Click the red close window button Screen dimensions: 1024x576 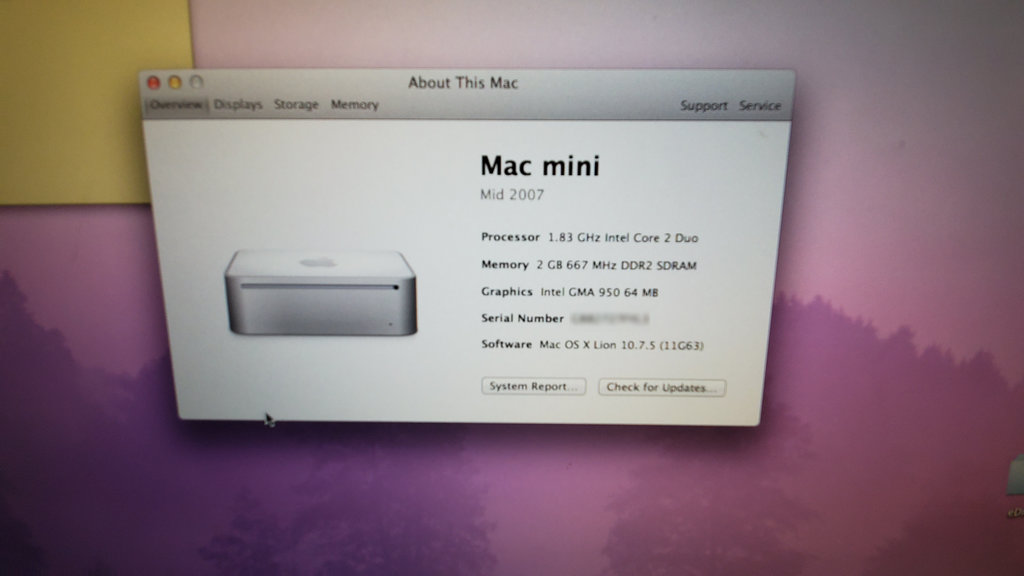click(154, 83)
